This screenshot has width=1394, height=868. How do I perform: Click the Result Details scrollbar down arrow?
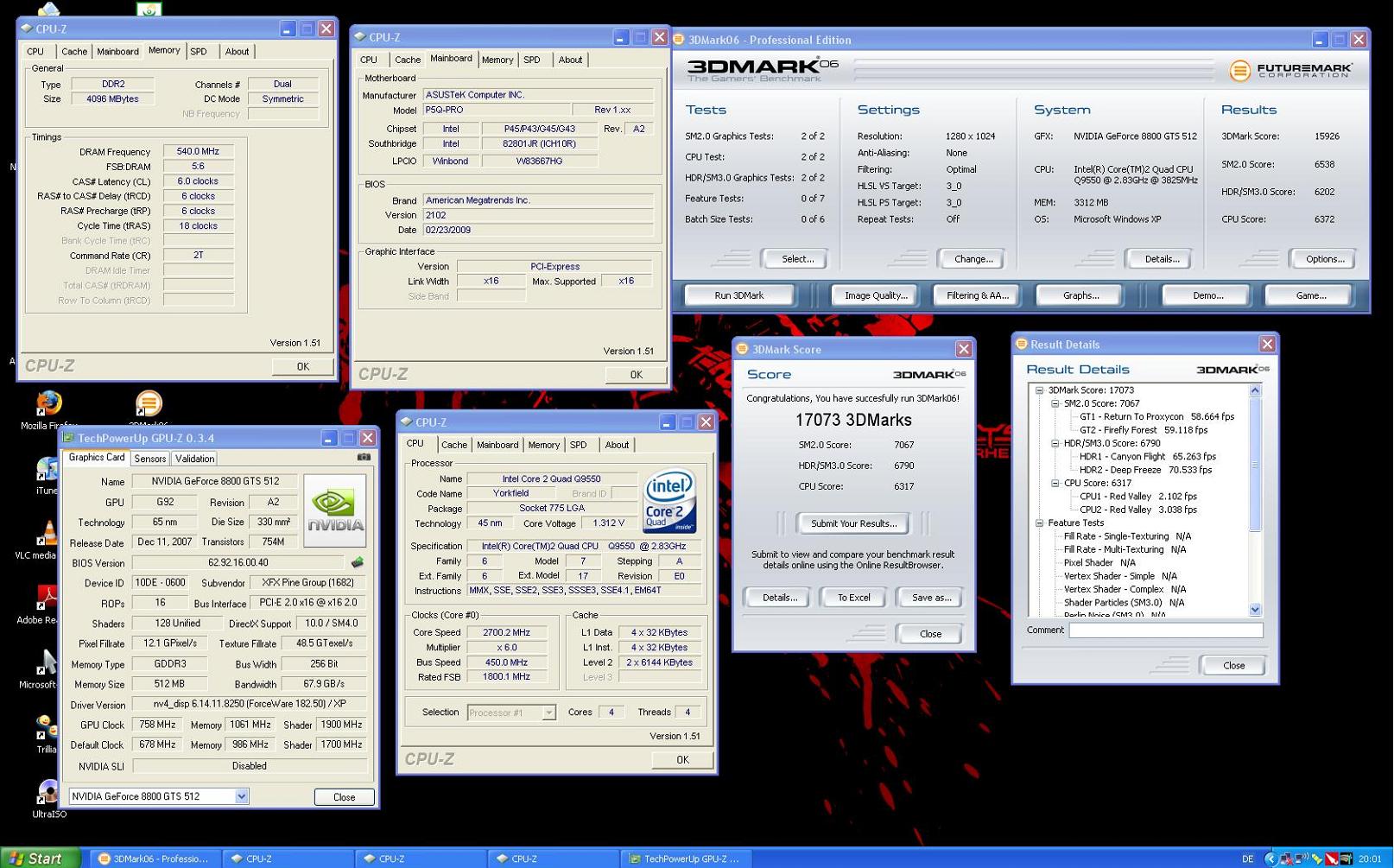coord(1255,610)
